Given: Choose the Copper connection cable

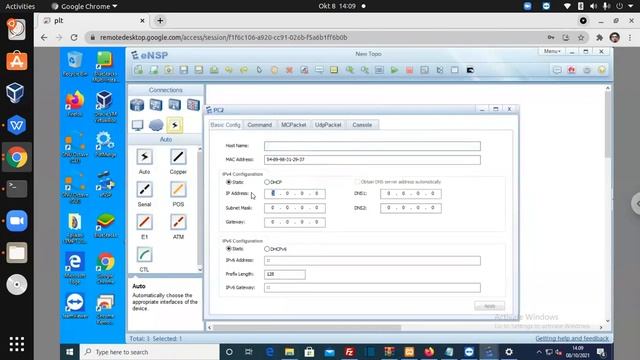Looking at the screenshot, I should 178,157.
